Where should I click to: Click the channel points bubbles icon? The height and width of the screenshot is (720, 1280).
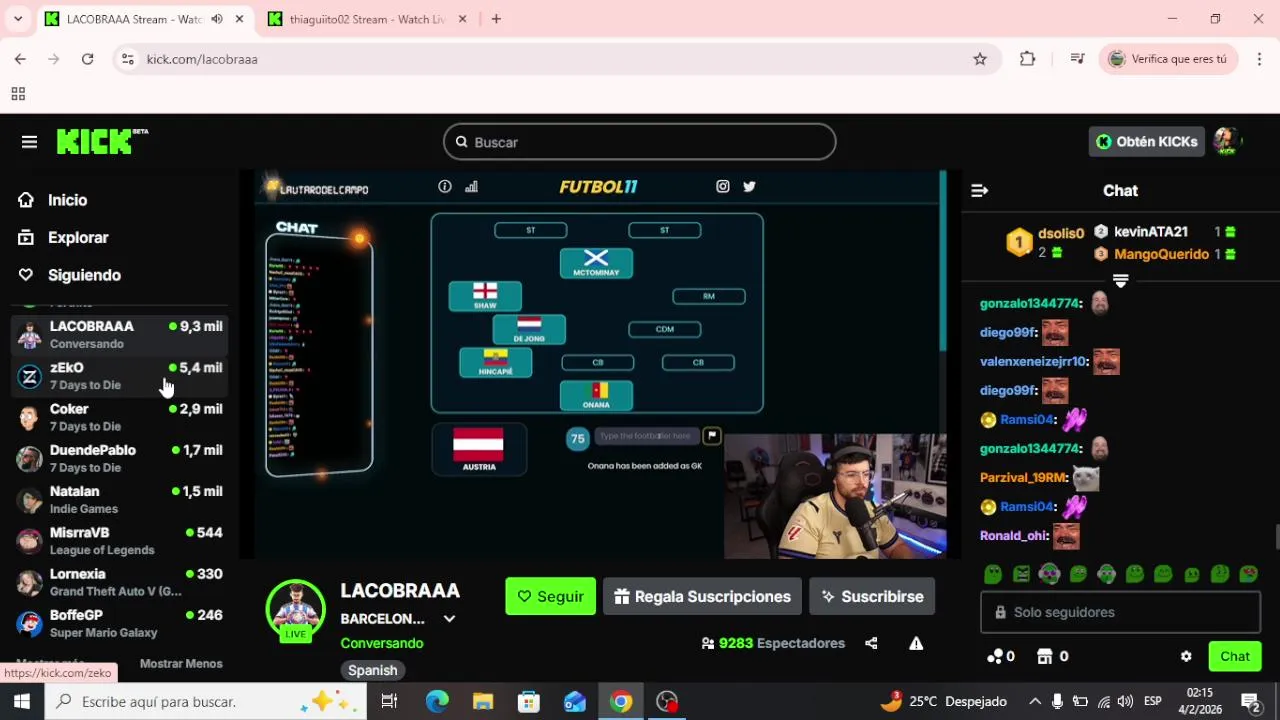995,656
